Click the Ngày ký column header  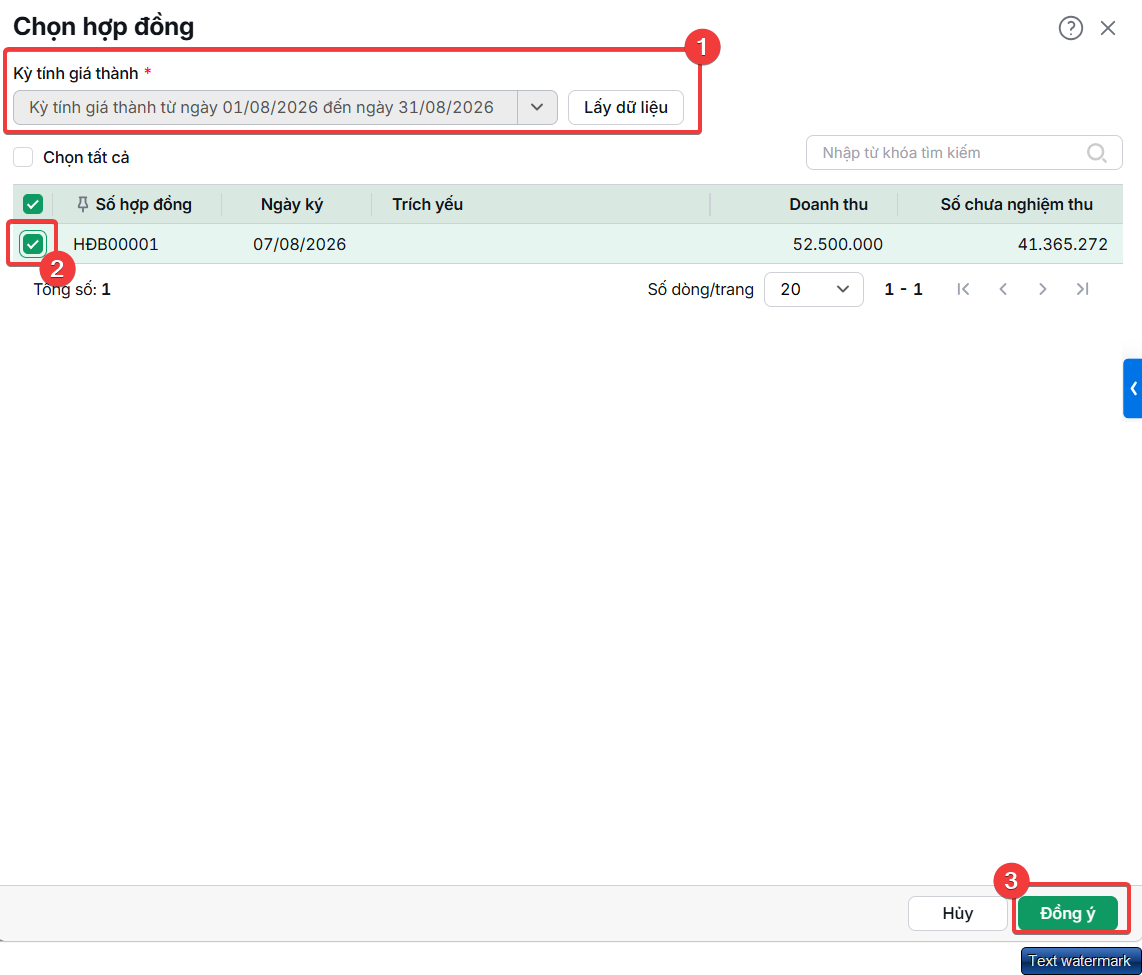(291, 205)
